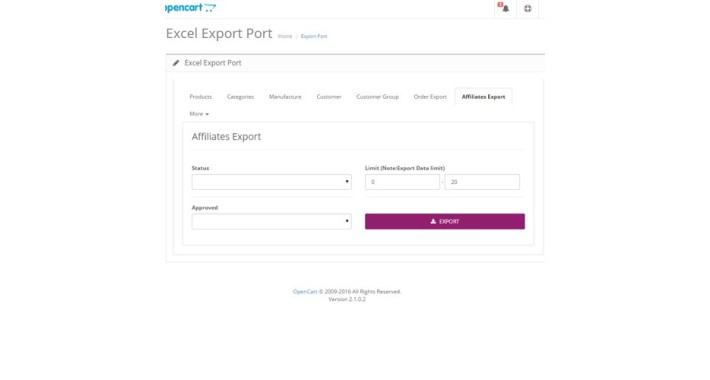This screenshot has height=380, width=710.
Task: Click the Excel Export Port page title
Action: (219, 34)
